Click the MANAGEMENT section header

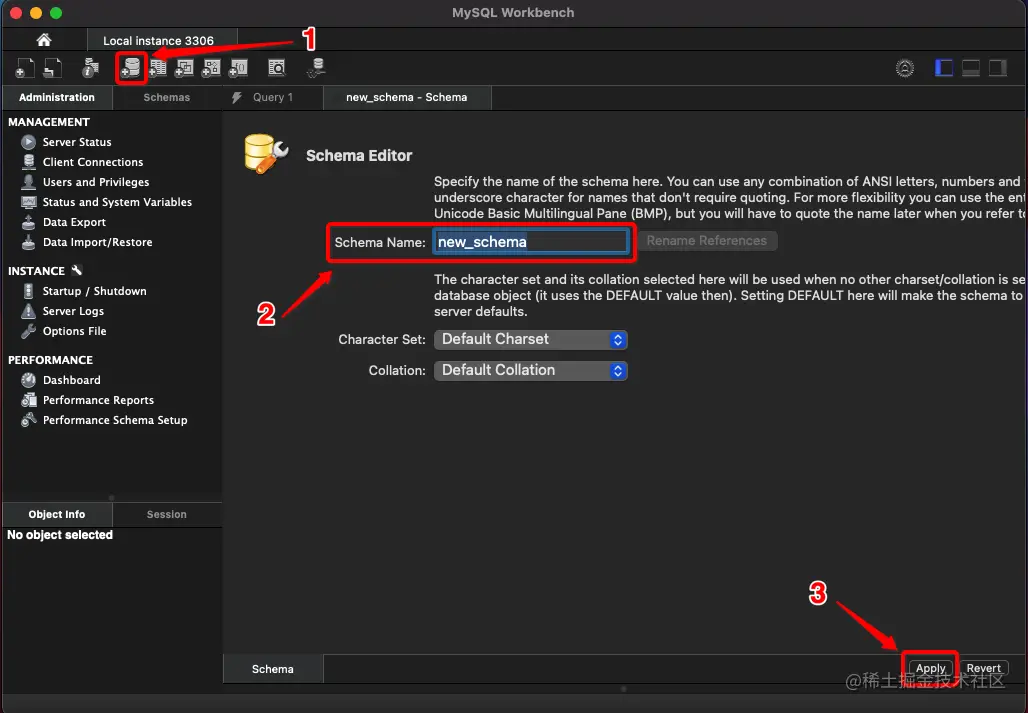[49, 122]
